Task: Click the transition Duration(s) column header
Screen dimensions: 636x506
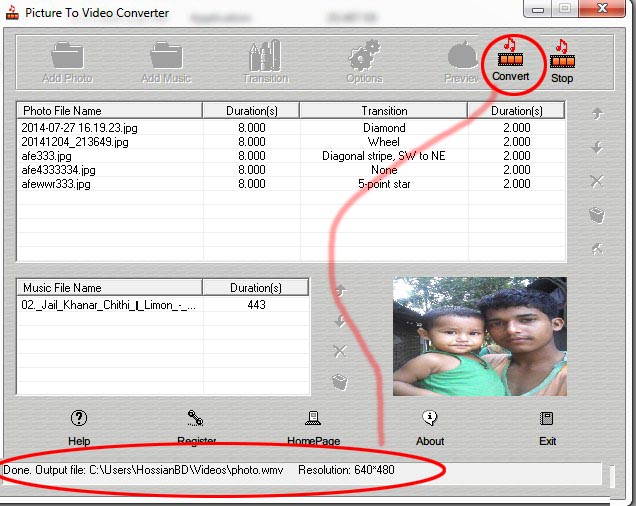Action: coord(516,111)
